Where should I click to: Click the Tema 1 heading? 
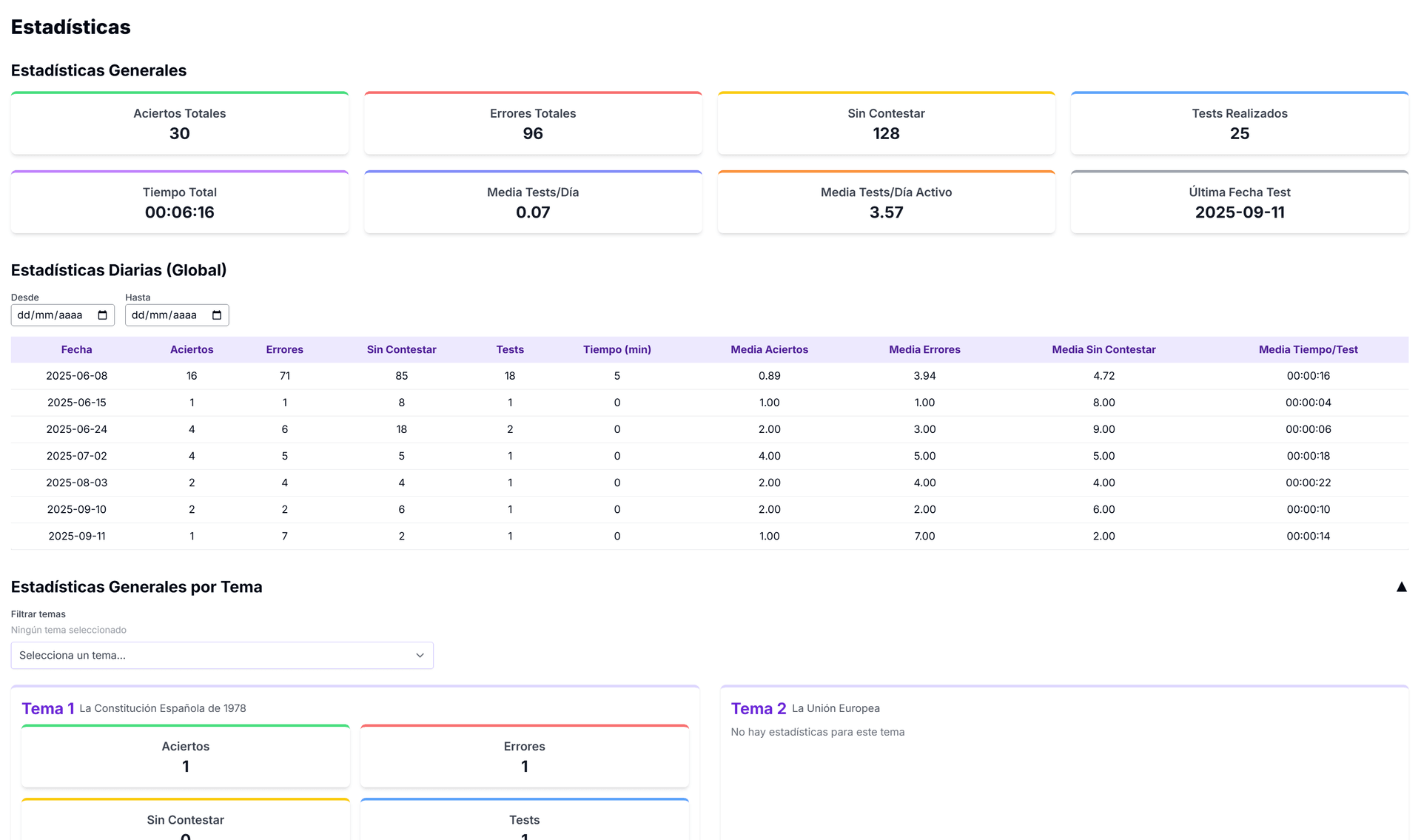pyautogui.click(x=47, y=708)
